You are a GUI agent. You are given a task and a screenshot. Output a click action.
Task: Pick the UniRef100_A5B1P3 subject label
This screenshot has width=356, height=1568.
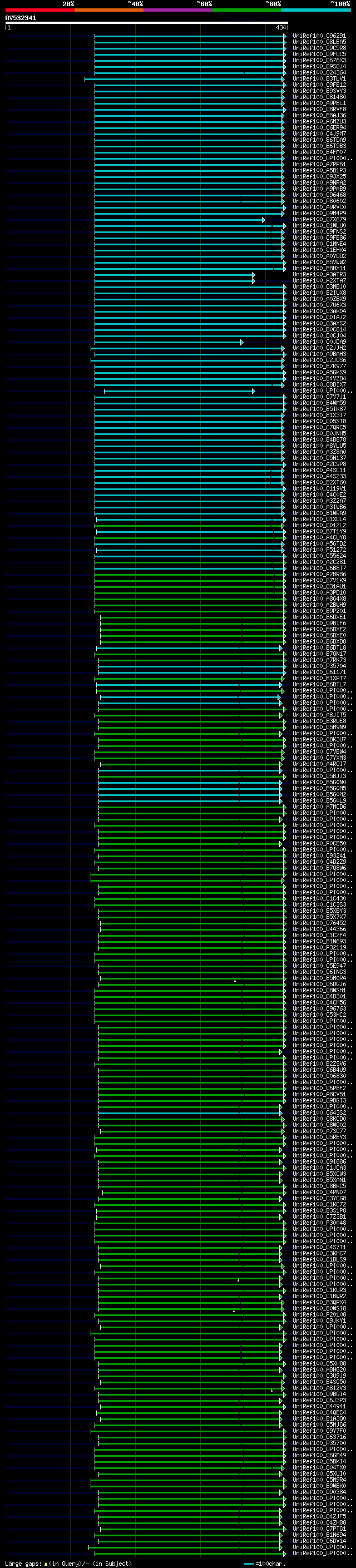[319, 170]
